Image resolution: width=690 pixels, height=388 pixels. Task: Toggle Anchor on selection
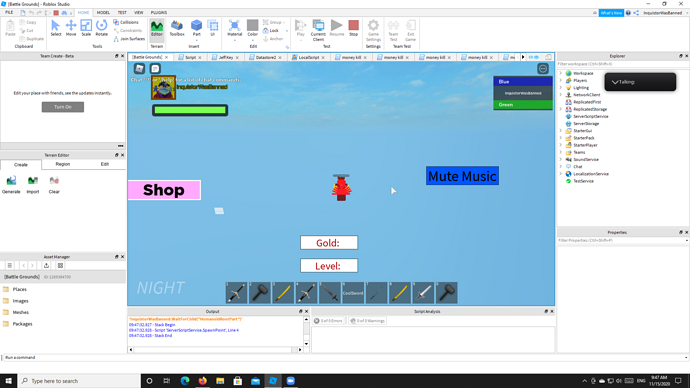click(x=273, y=39)
